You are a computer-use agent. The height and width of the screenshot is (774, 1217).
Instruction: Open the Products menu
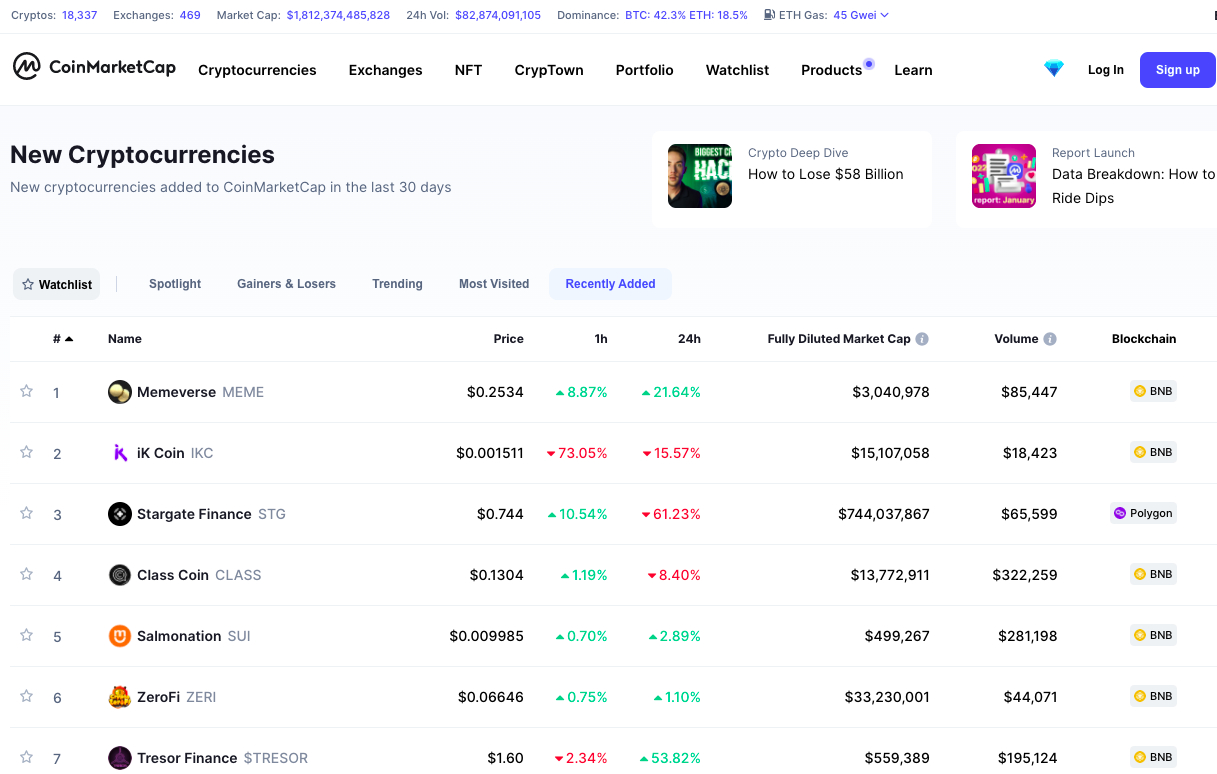831,70
